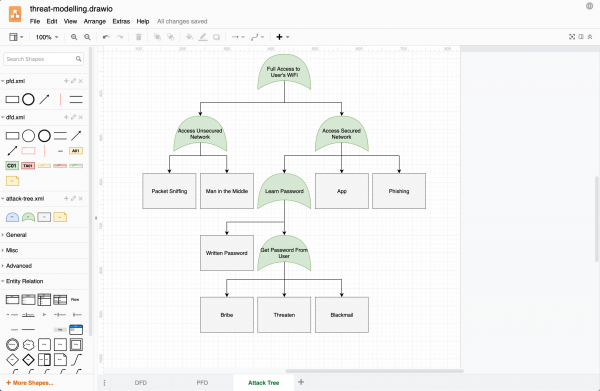
Task: Select the Full Access to User's WiFi node
Action: click(284, 72)
